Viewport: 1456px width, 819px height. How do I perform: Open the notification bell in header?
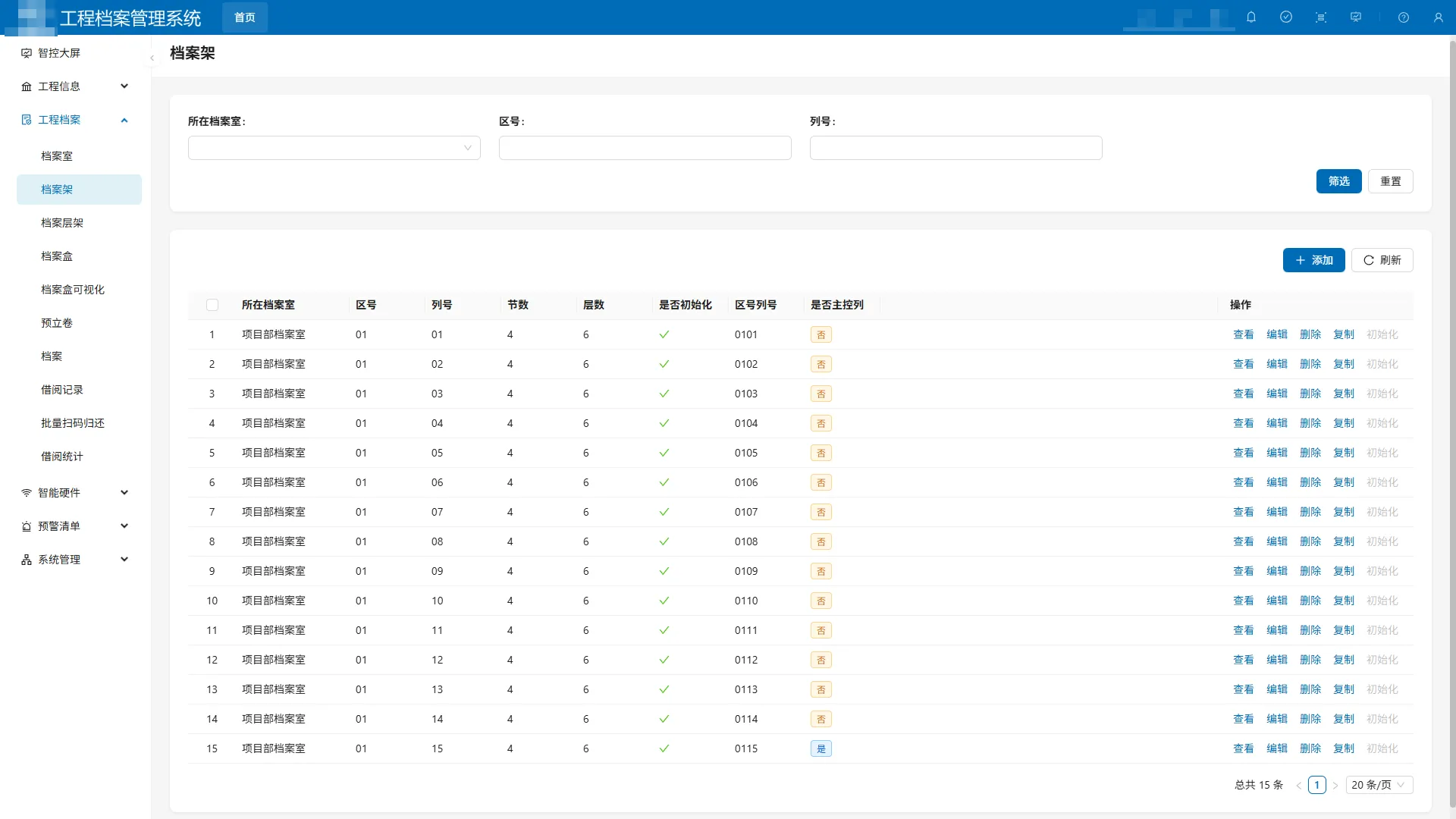coord(1251,17)
